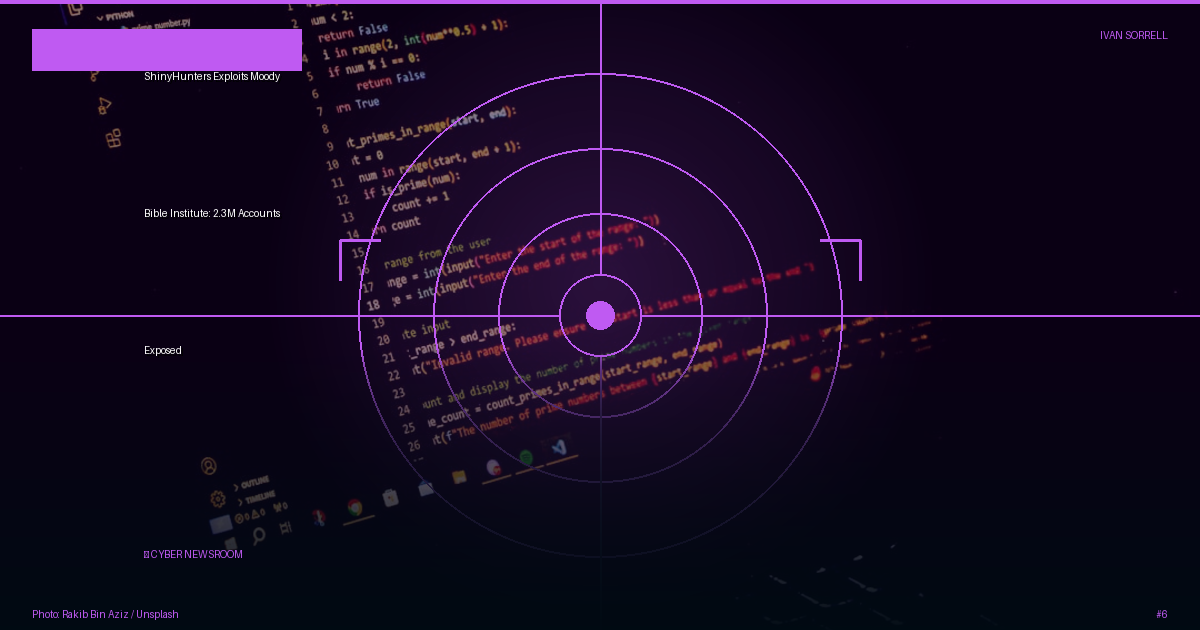This screenshot has width=1200, height=630.
Task: Collapse the PYTHON folder chevron
Action: 100,18
